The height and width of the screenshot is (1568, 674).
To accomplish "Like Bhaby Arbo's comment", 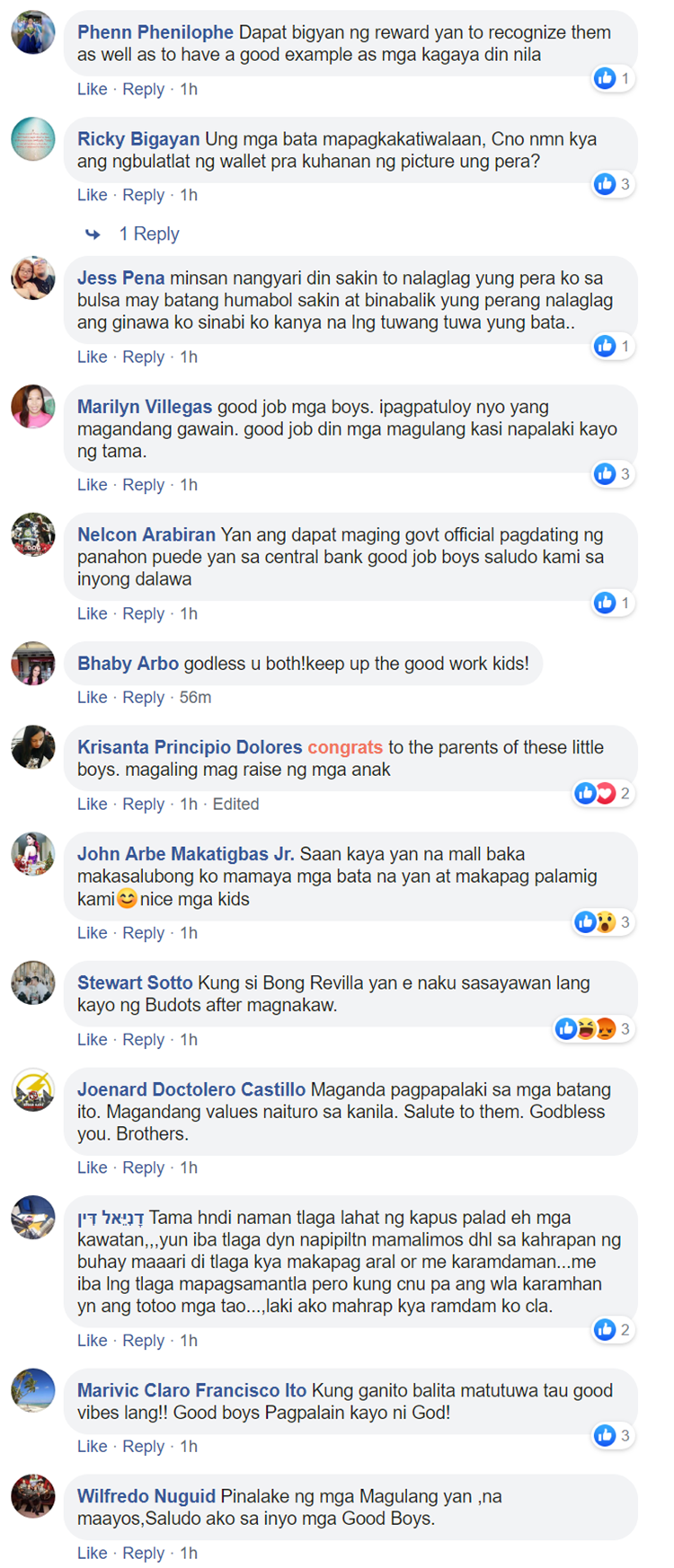I will (92, 697).
